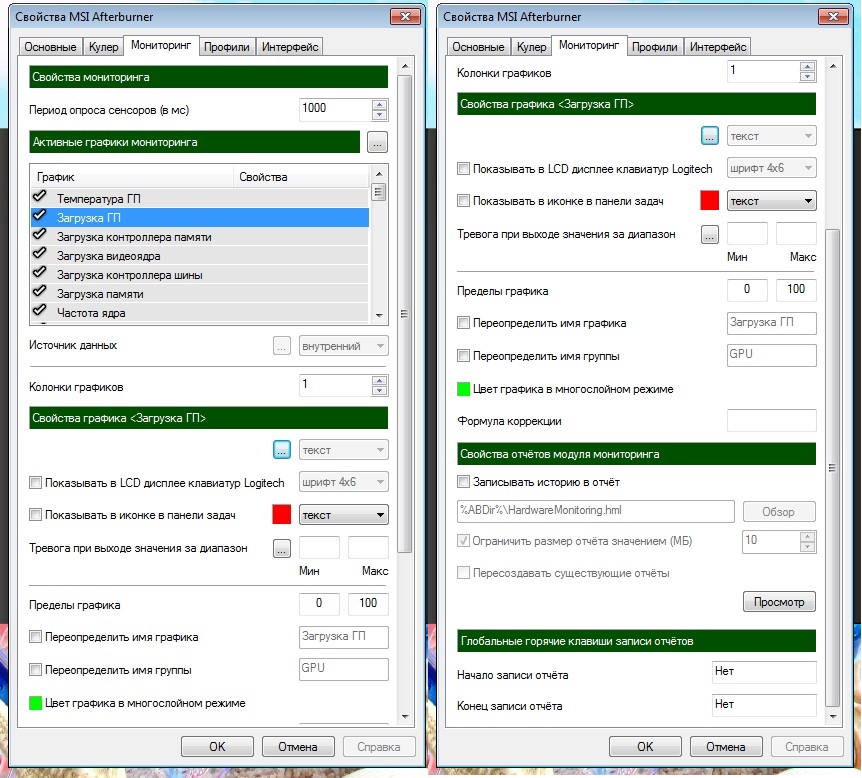The height and width of the screenshot is (778, 862).
Task: Click graph upper limit field 100 in right window
Action: tap(796, 290)
